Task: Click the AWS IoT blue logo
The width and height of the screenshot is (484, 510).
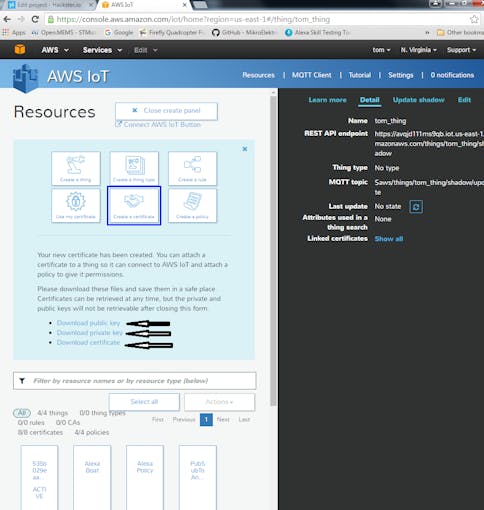Action: click(x=25, y=78)
